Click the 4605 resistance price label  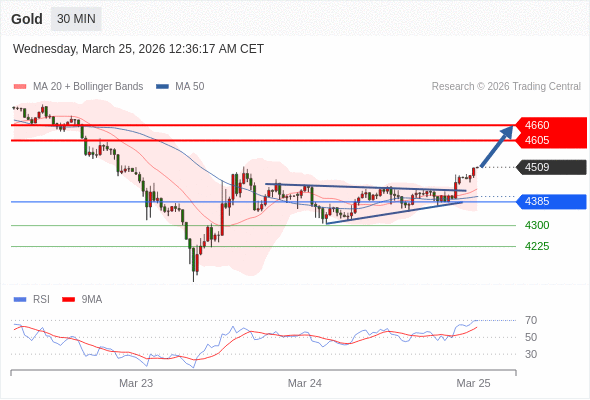(551, 140)
